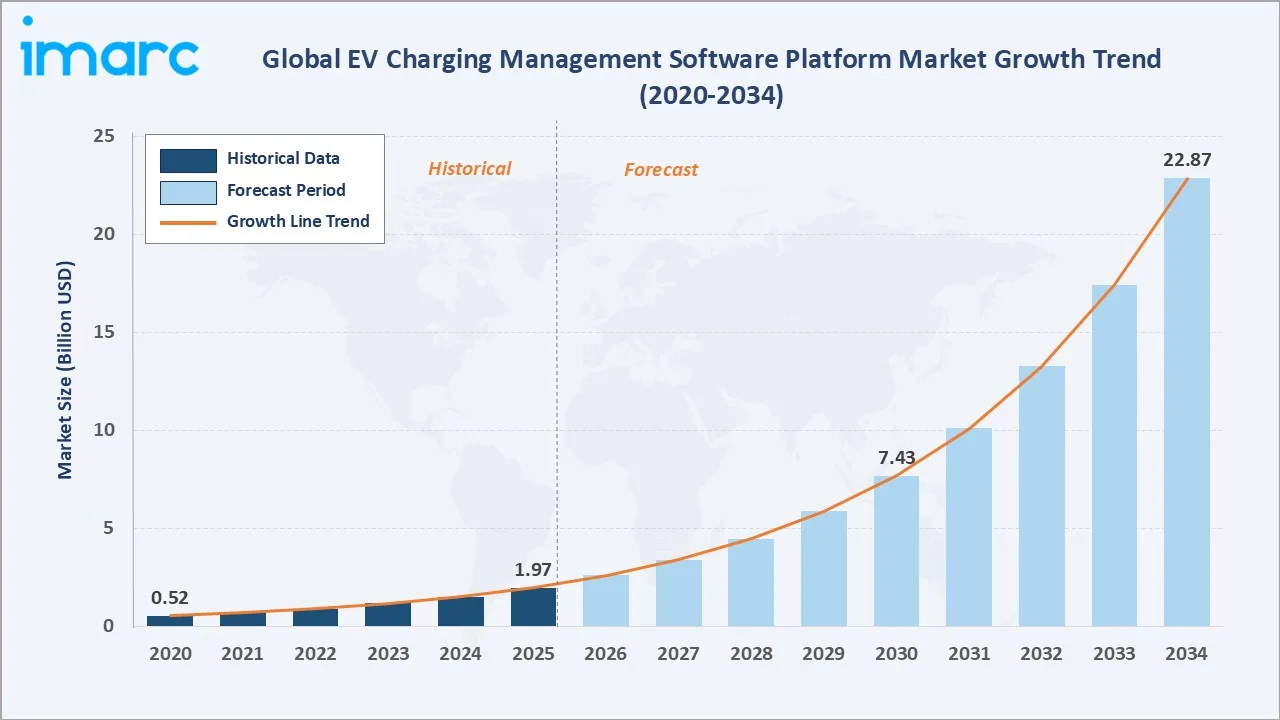The height and width of the screenshot is (720, 1280).
Task: Click the "Market Size (Billion USD)" axis title
Action: point(65,371)
